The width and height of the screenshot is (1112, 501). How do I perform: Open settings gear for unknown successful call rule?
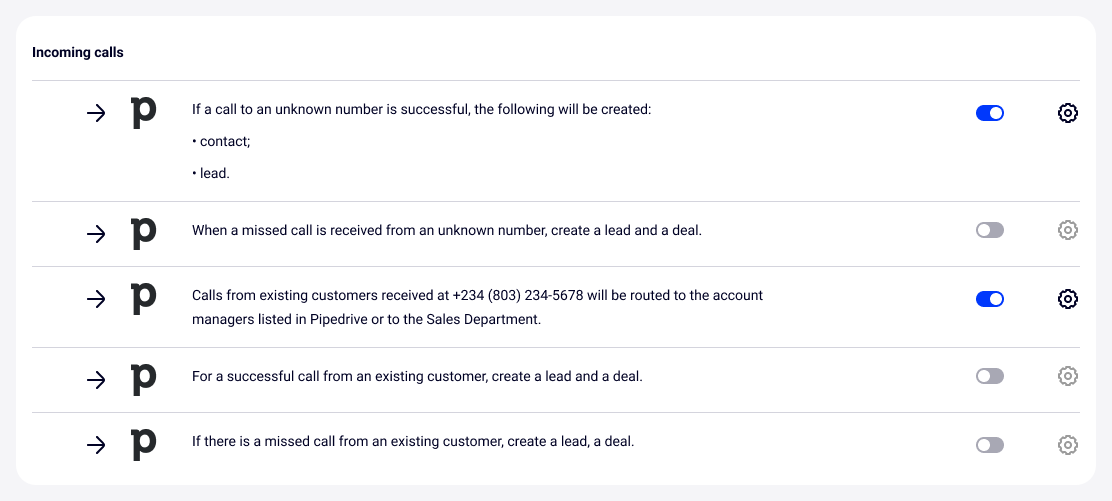point(1067,113)
